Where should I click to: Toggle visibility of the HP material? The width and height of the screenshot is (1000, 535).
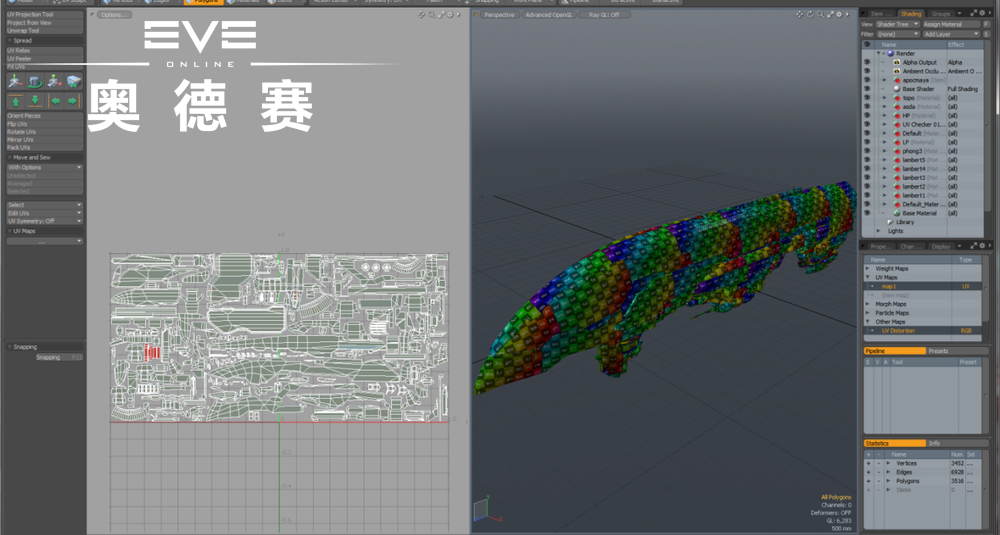pyautogui.click(x=867, y=115)
